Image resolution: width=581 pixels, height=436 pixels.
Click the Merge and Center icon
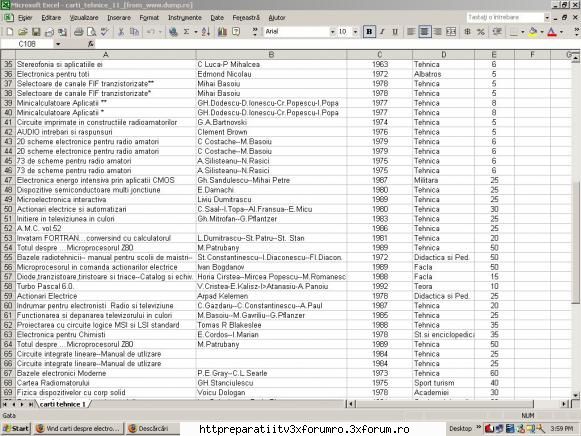[x=451, y=32]
